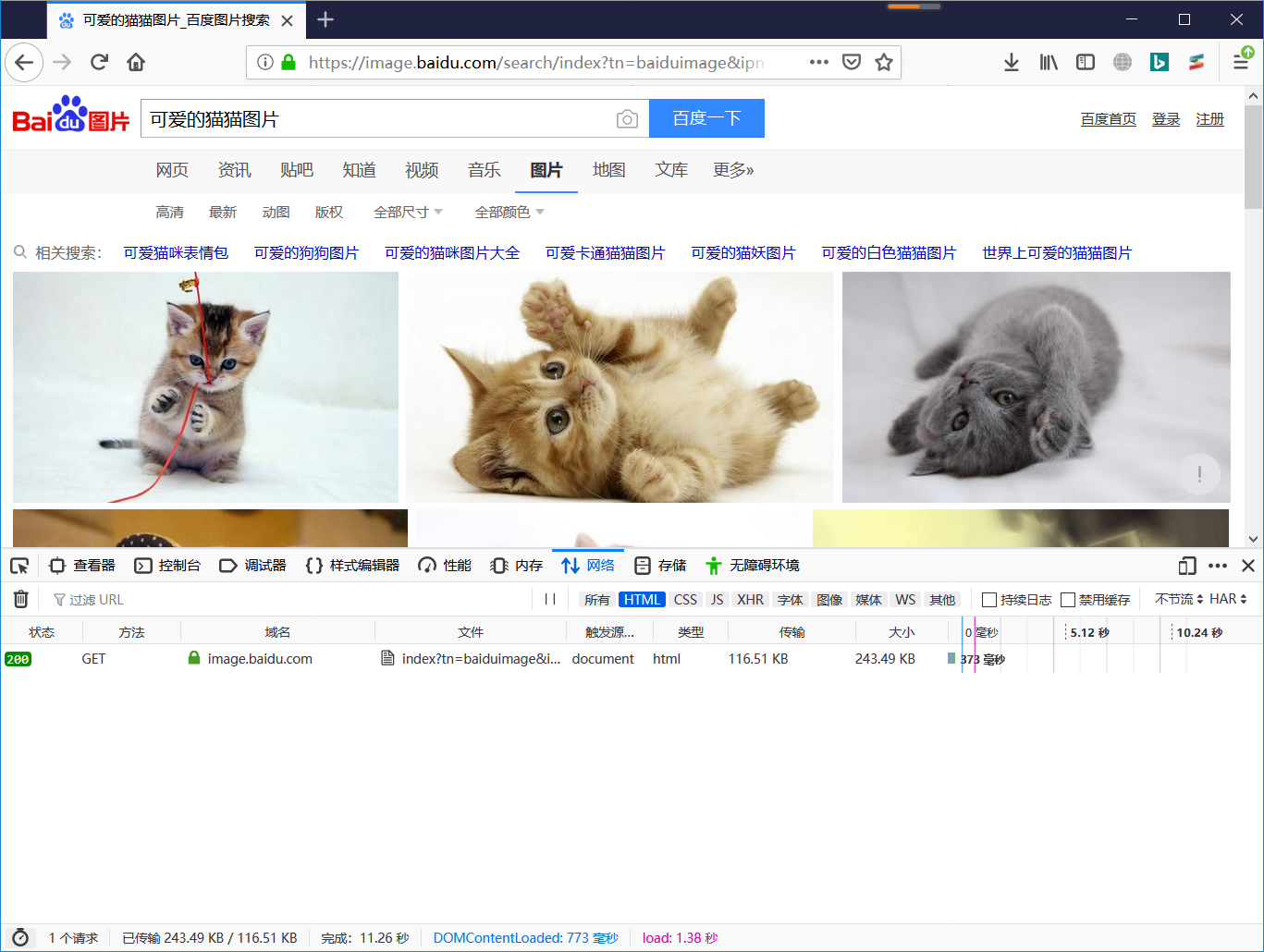Reload the current page

point(99,62)
